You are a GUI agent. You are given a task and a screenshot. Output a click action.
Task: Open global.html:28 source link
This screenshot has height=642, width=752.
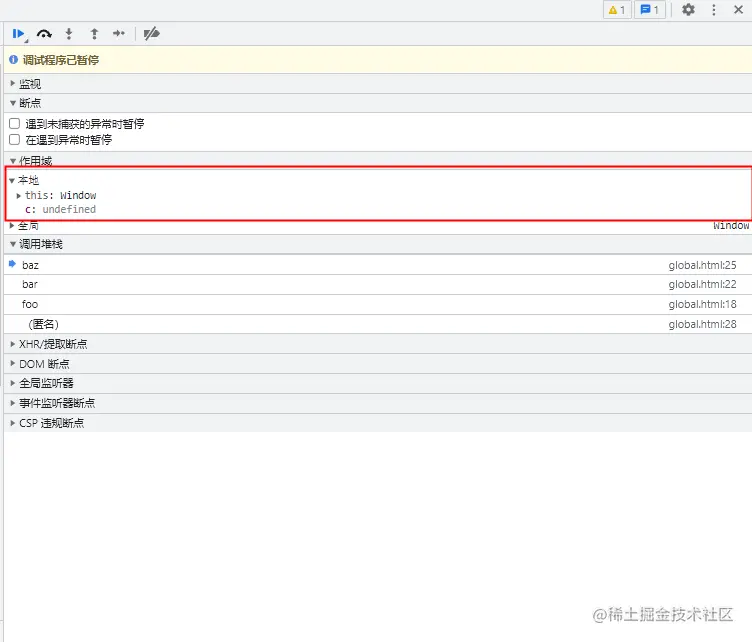702,324
